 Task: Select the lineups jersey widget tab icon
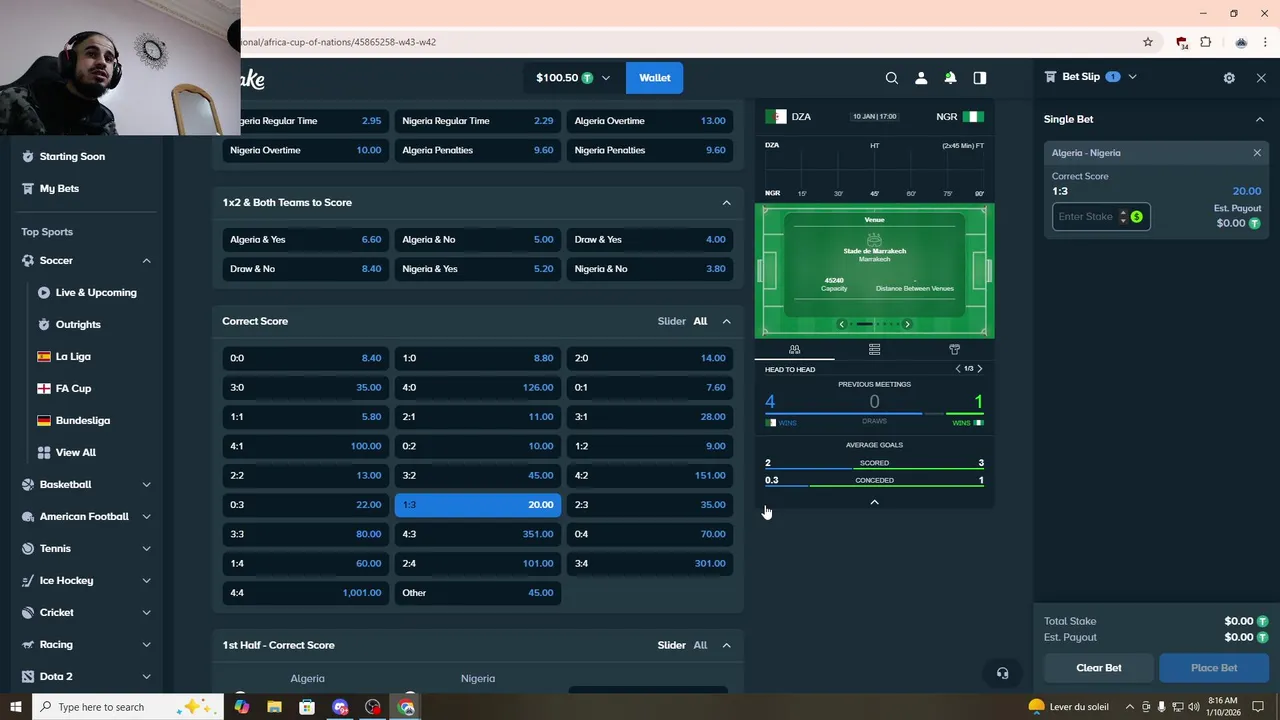(x=954, y=349)
